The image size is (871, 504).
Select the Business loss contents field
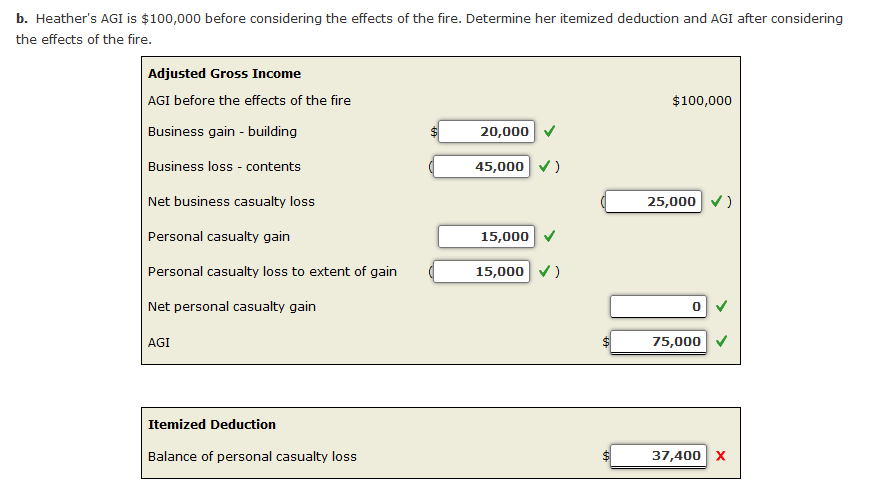click(x=481, y=167)
